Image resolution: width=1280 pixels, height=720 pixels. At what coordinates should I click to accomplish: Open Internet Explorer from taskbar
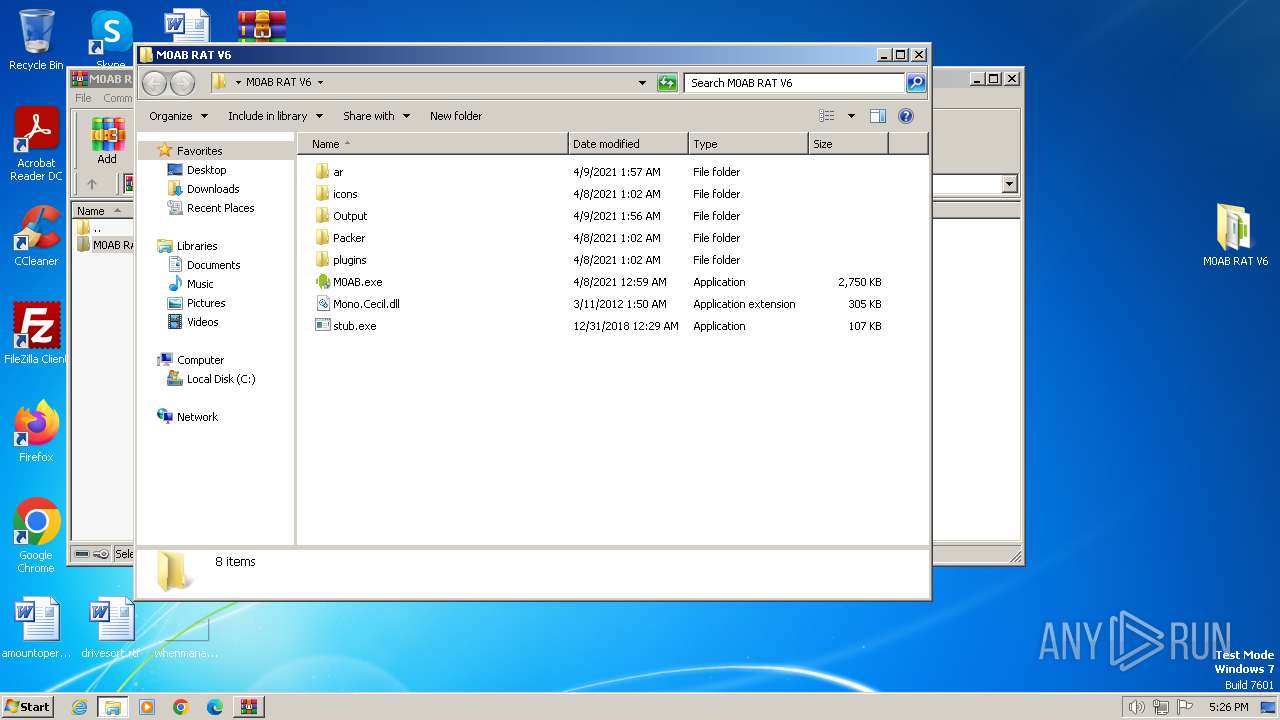click(x=80, y=707)
